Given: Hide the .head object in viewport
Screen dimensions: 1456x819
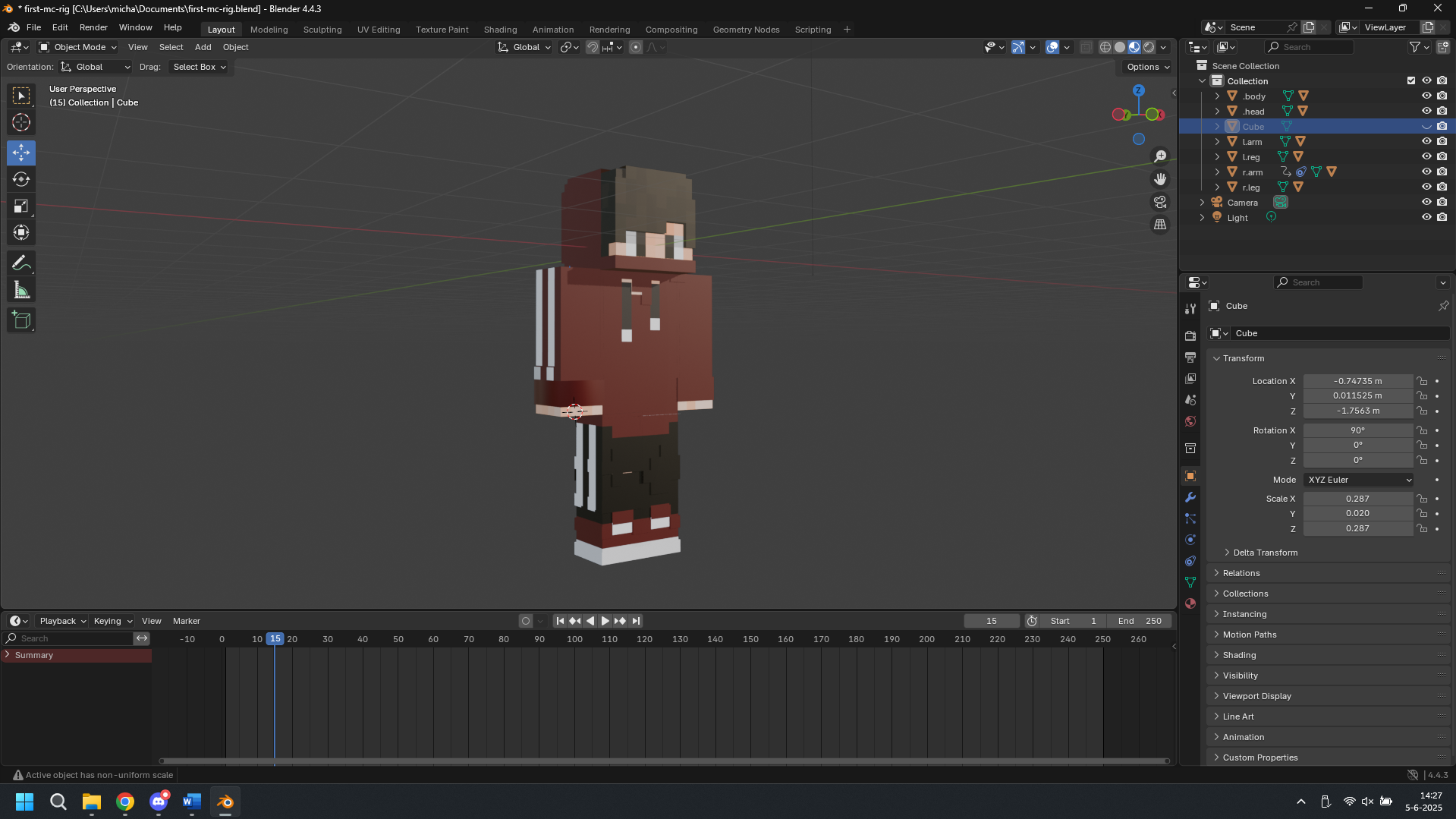Looking at the screenshot, I should point(1426,111).
